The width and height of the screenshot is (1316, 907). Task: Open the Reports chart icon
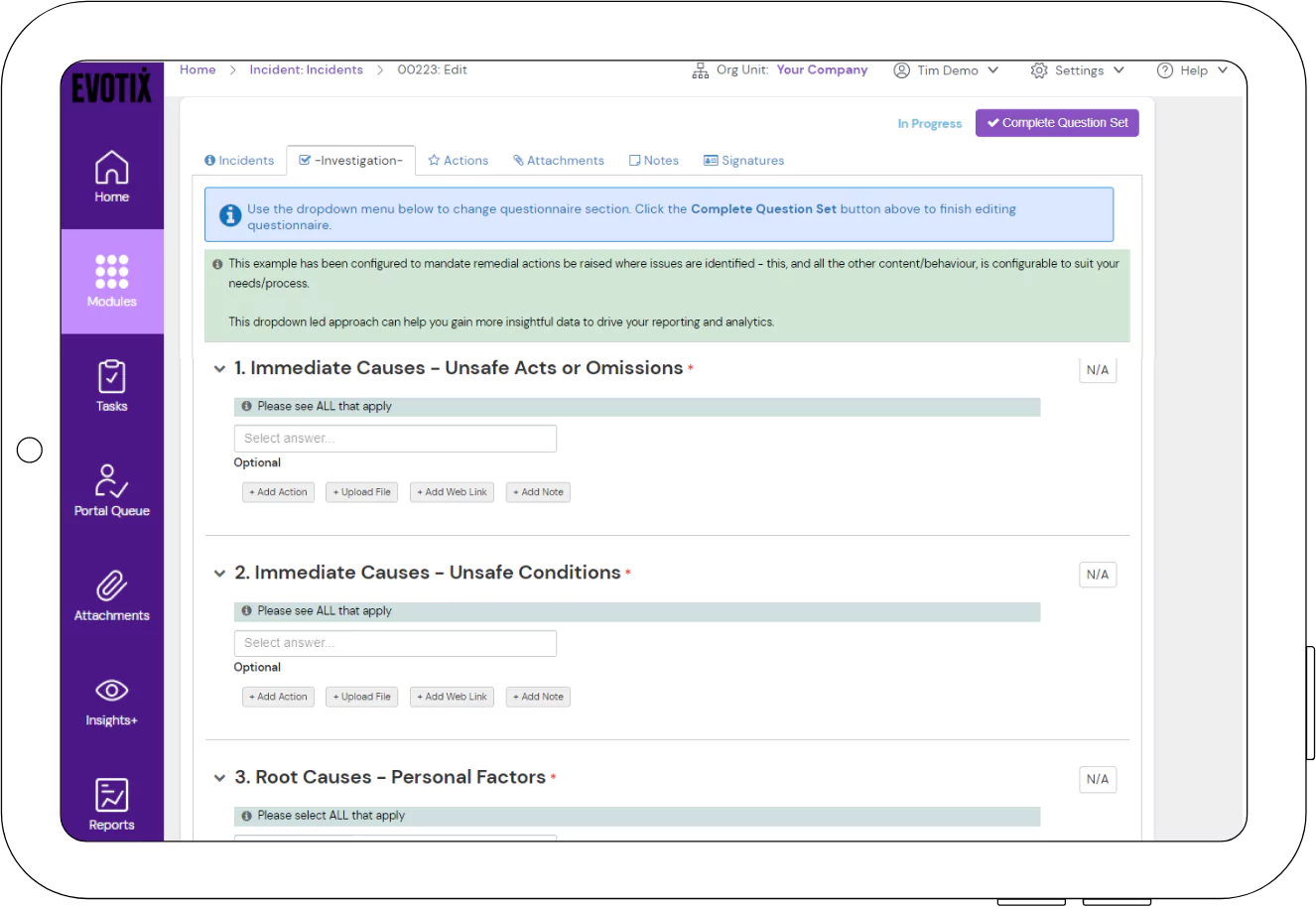coord(112,795)
